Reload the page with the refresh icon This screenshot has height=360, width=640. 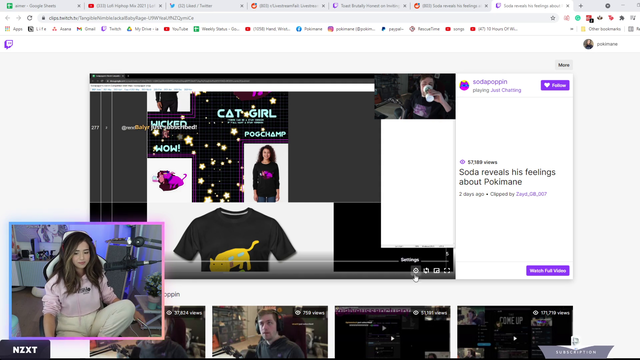point(29,18)
